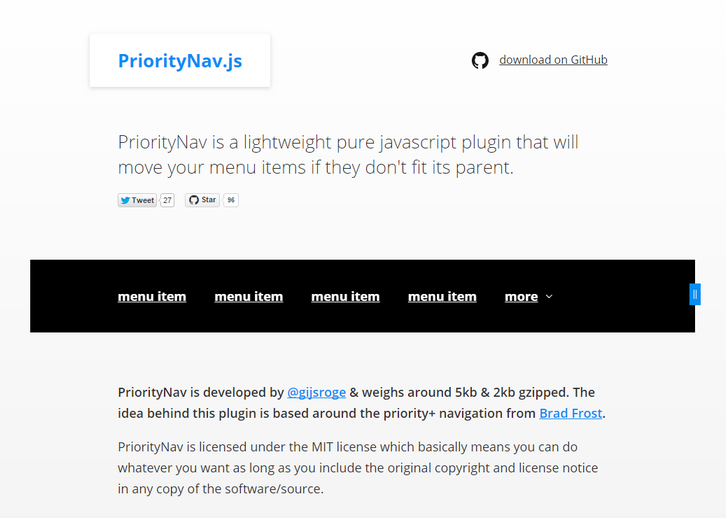Expand the 'more' navigation dropdown
726x518 pixels.
click(522, 296)
